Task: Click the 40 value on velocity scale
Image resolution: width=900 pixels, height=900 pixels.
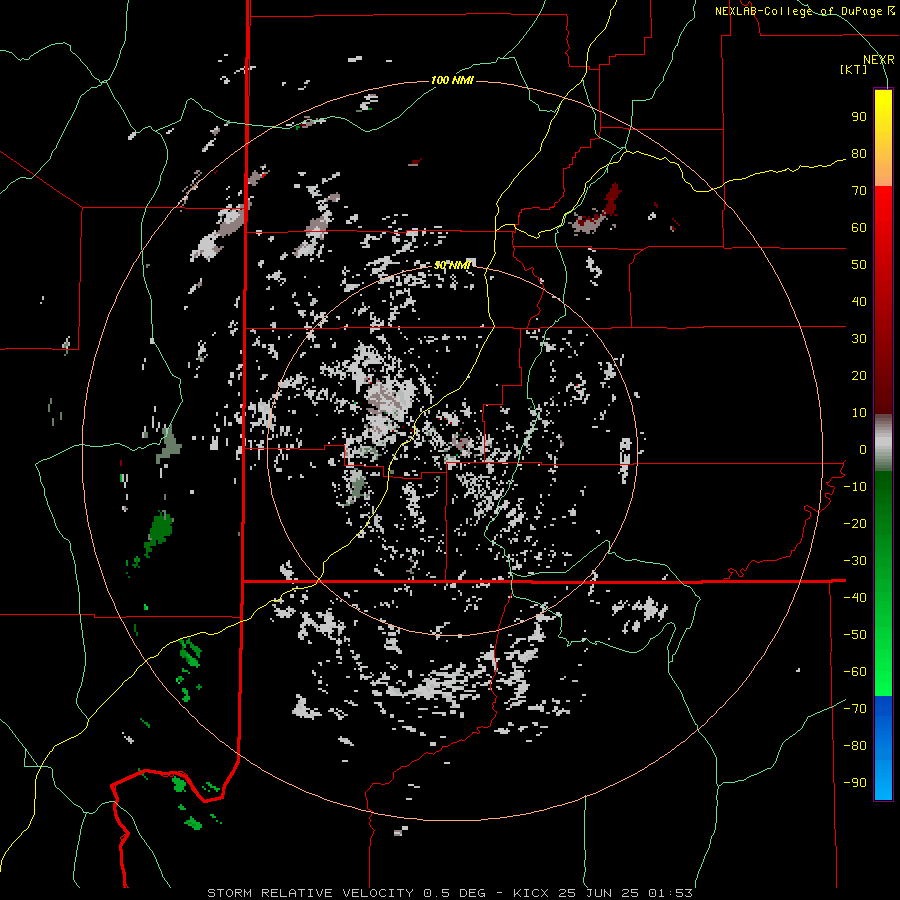Action: 859,301
